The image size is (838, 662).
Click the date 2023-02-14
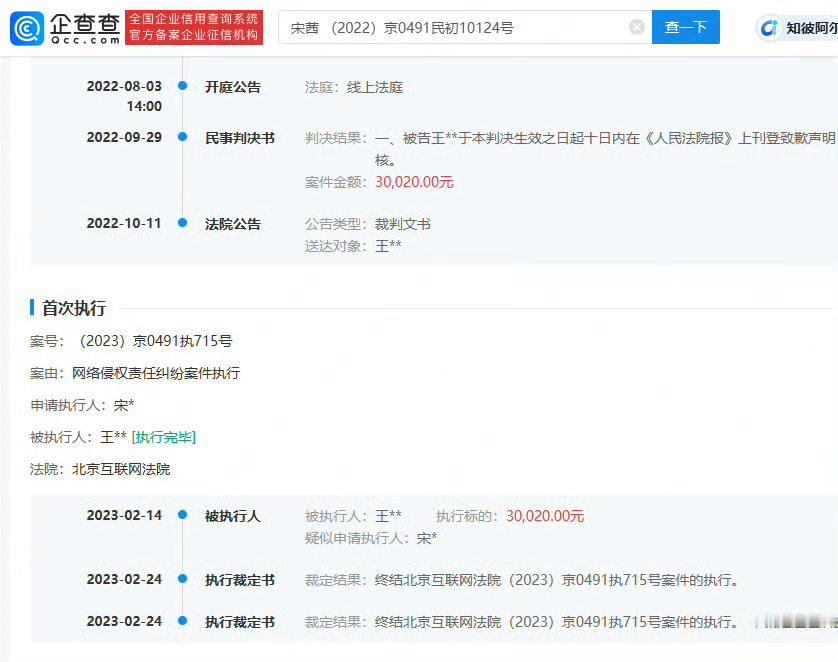(x=124, y=515)
